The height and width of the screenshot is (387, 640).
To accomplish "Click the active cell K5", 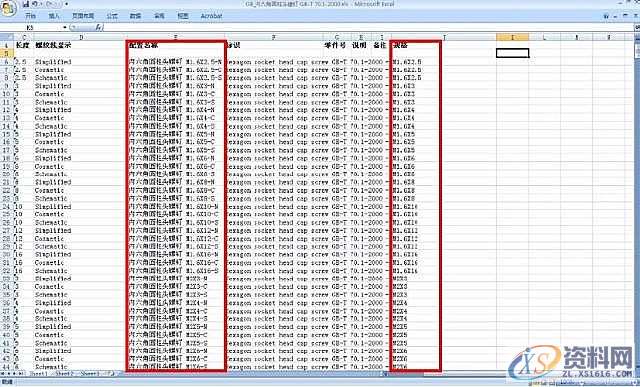I will coord(512,53).
